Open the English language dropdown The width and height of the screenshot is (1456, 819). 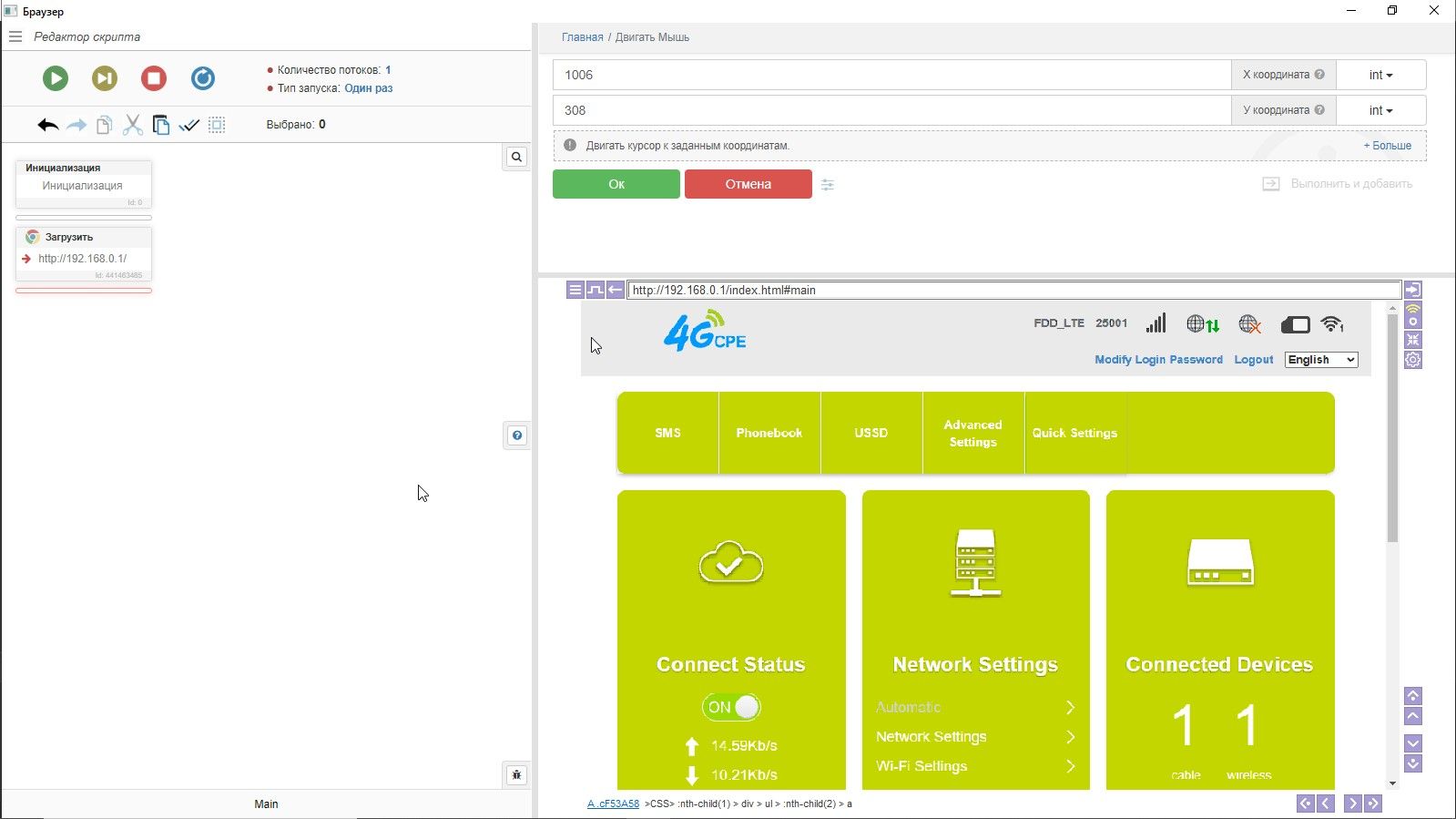click(x=1321, y=360)
